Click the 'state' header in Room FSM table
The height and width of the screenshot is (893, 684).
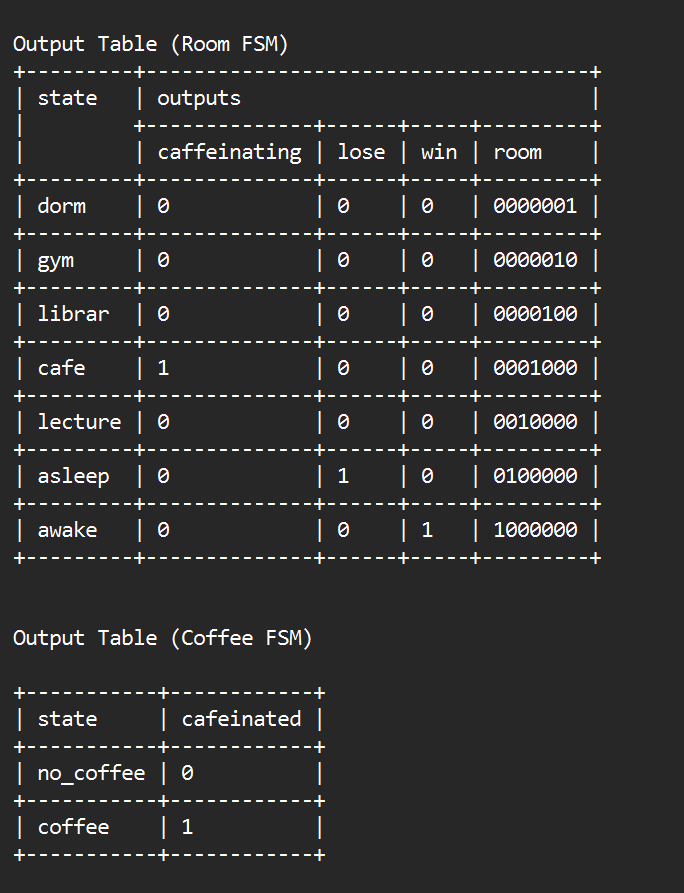[67, 99]
